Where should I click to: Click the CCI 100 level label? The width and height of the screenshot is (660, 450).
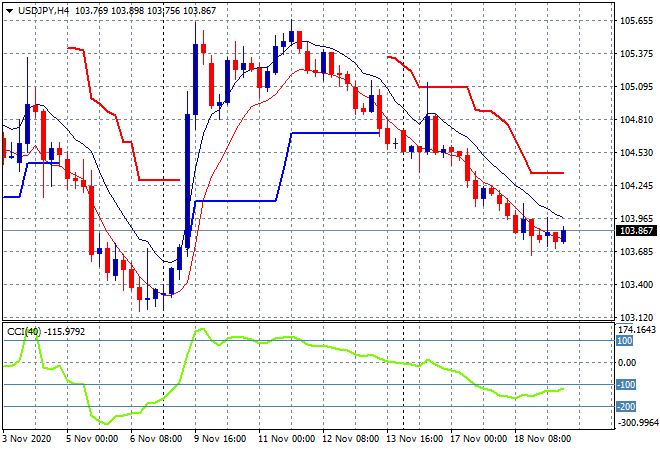[624, 341]
